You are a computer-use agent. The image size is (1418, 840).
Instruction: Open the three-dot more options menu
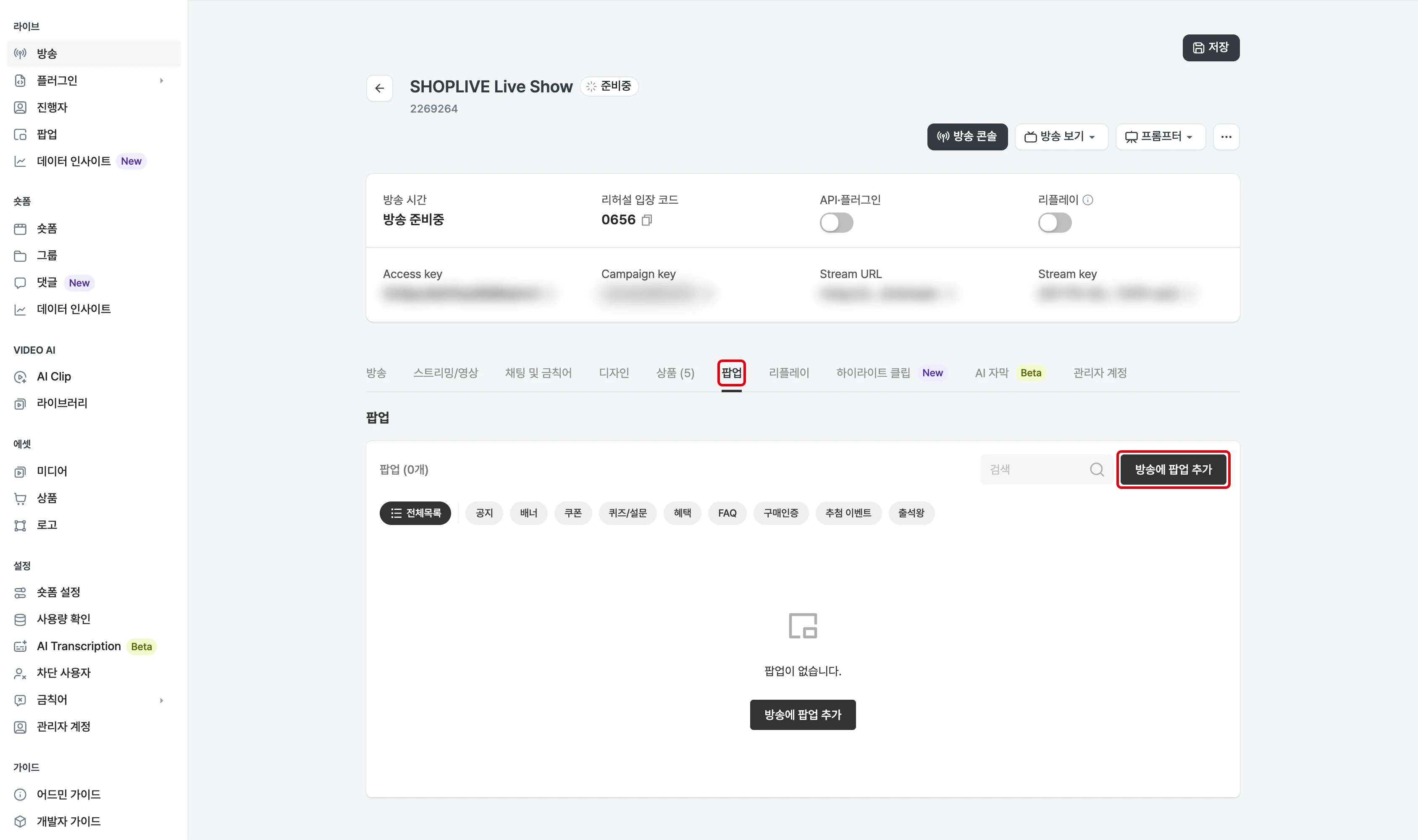(x=1226, y=137)
